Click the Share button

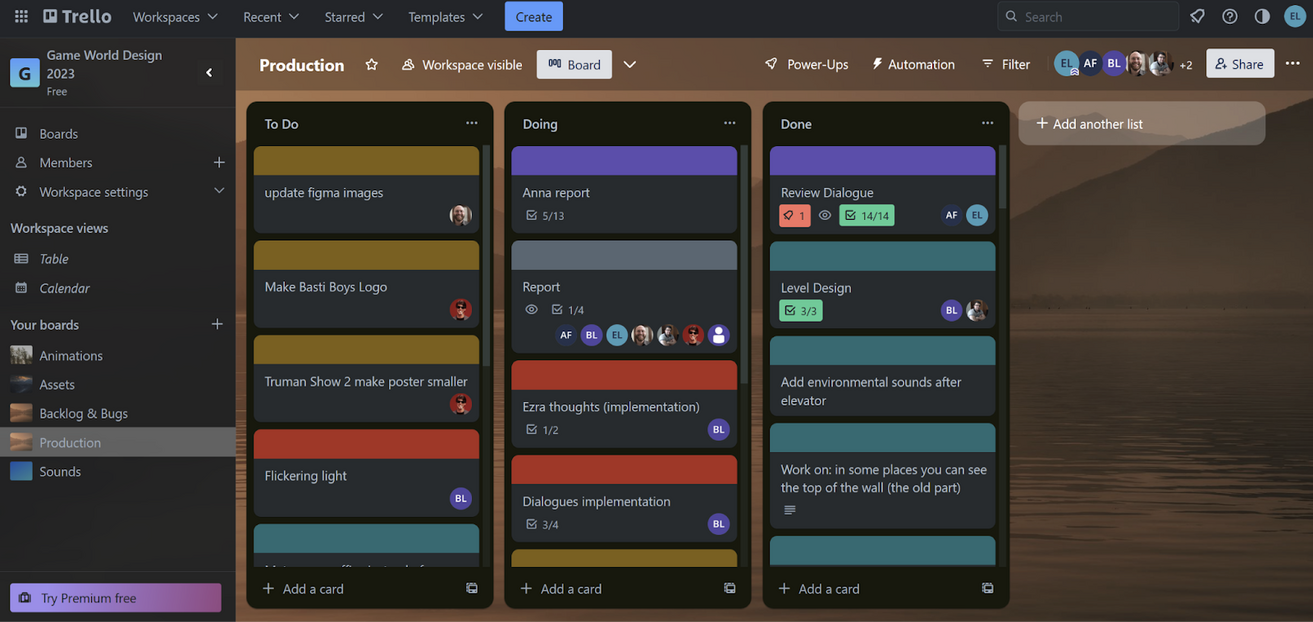[1239, 64]
